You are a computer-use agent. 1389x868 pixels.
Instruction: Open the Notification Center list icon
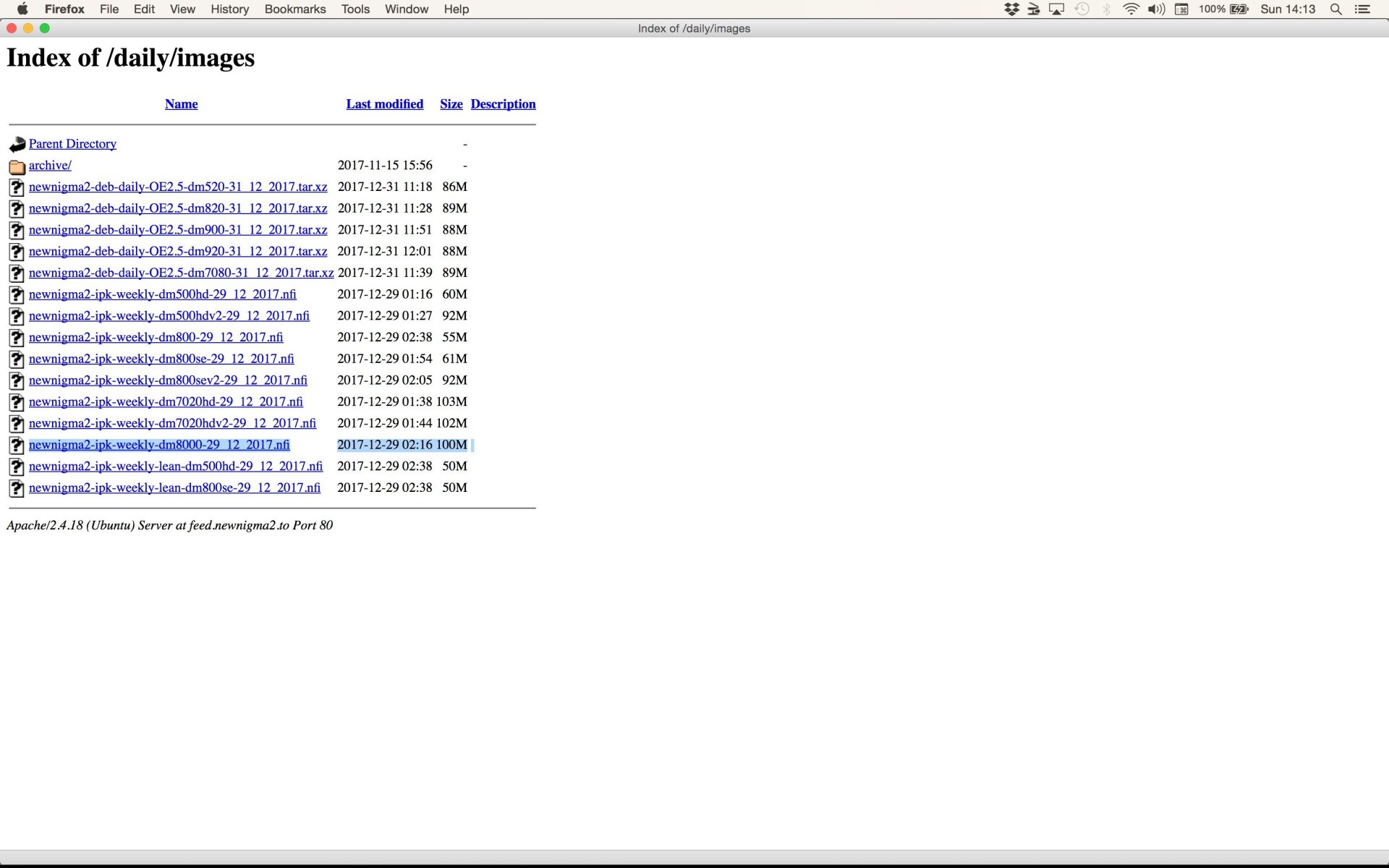(x=1362, y=9)
